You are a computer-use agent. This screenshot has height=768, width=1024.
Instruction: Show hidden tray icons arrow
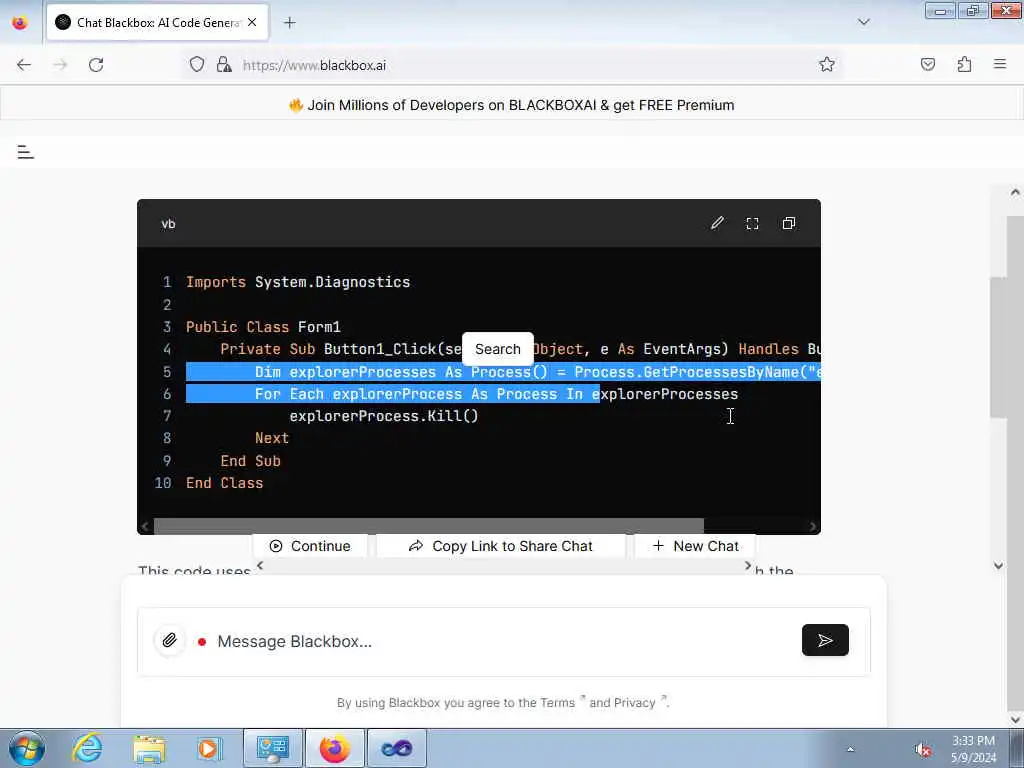[x=850, y=749]
